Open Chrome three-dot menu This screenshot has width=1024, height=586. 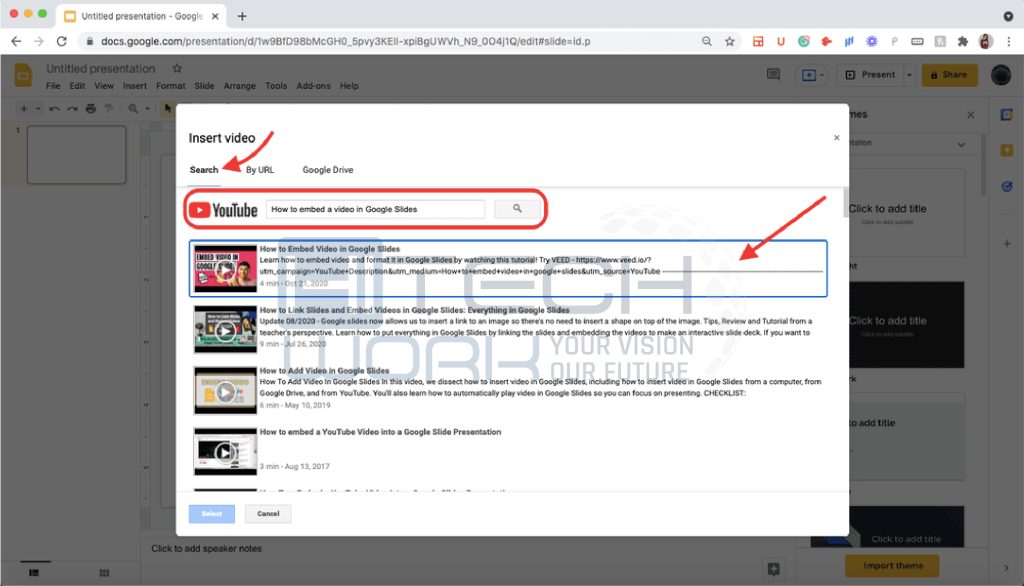coord(1009,41)
